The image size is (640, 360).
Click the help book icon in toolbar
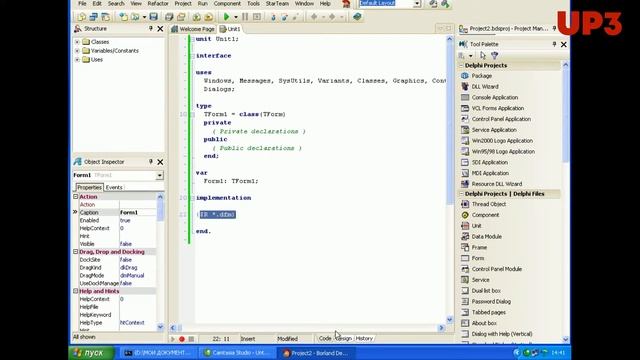tap(357, 17)
